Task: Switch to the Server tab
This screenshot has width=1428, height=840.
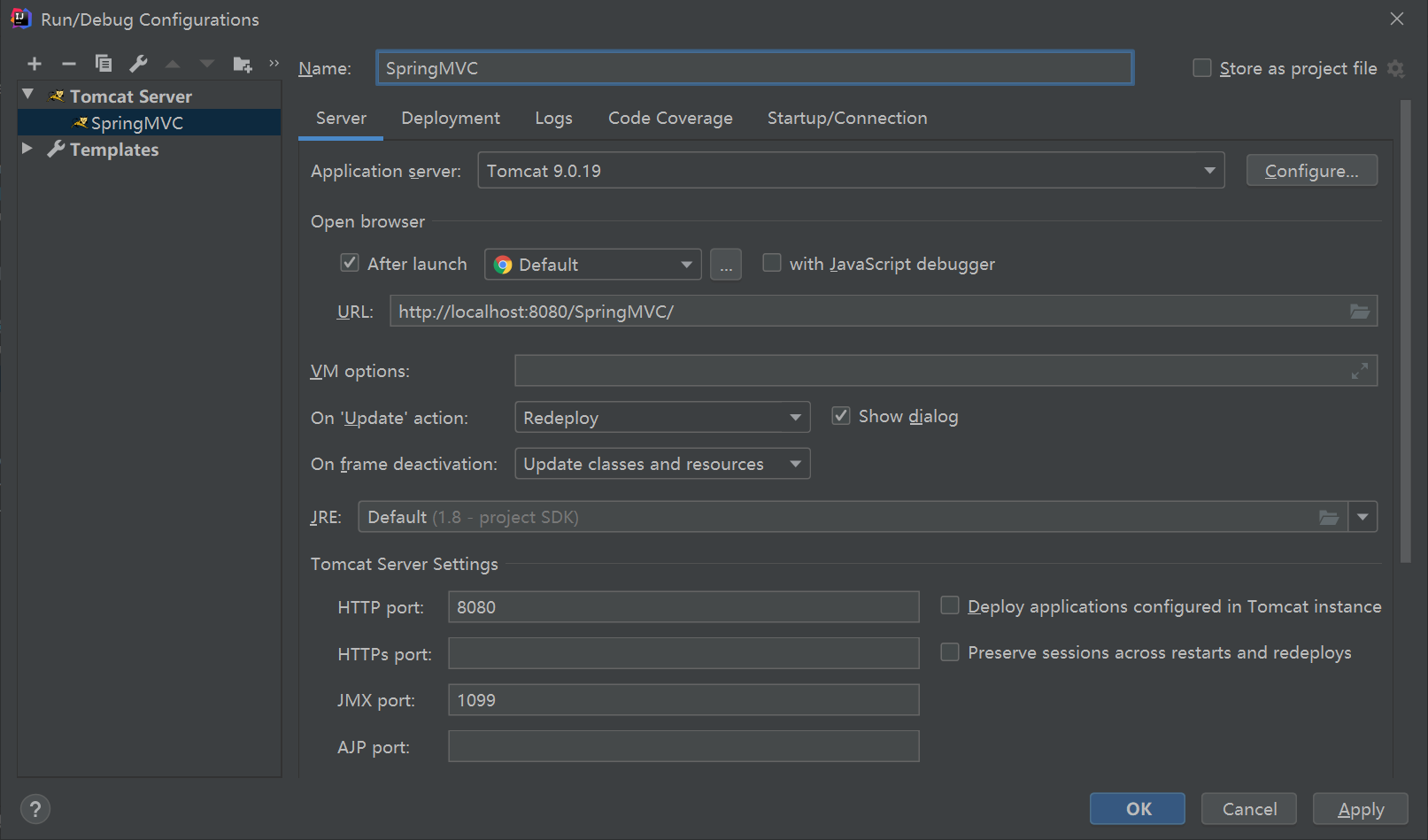Action: [341, 119]
